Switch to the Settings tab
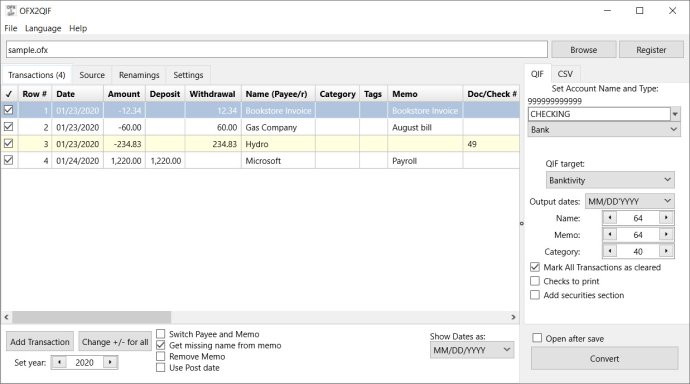 point(188,75)
